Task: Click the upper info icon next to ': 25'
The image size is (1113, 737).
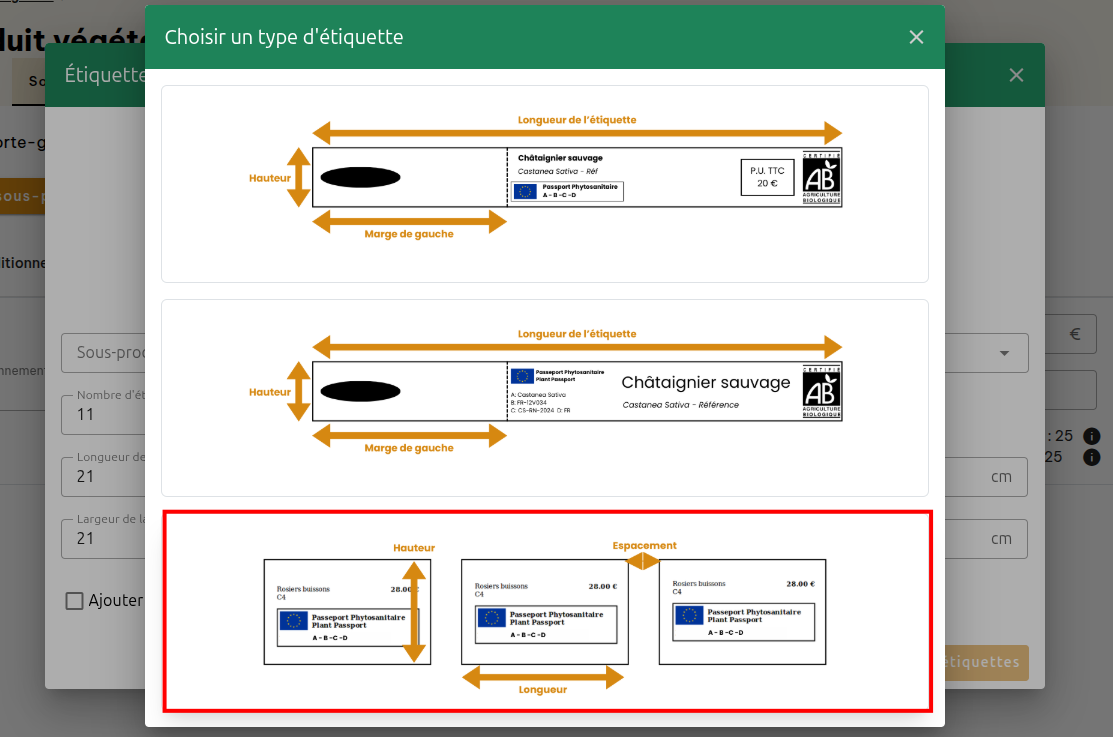Action: (1092, 436)
